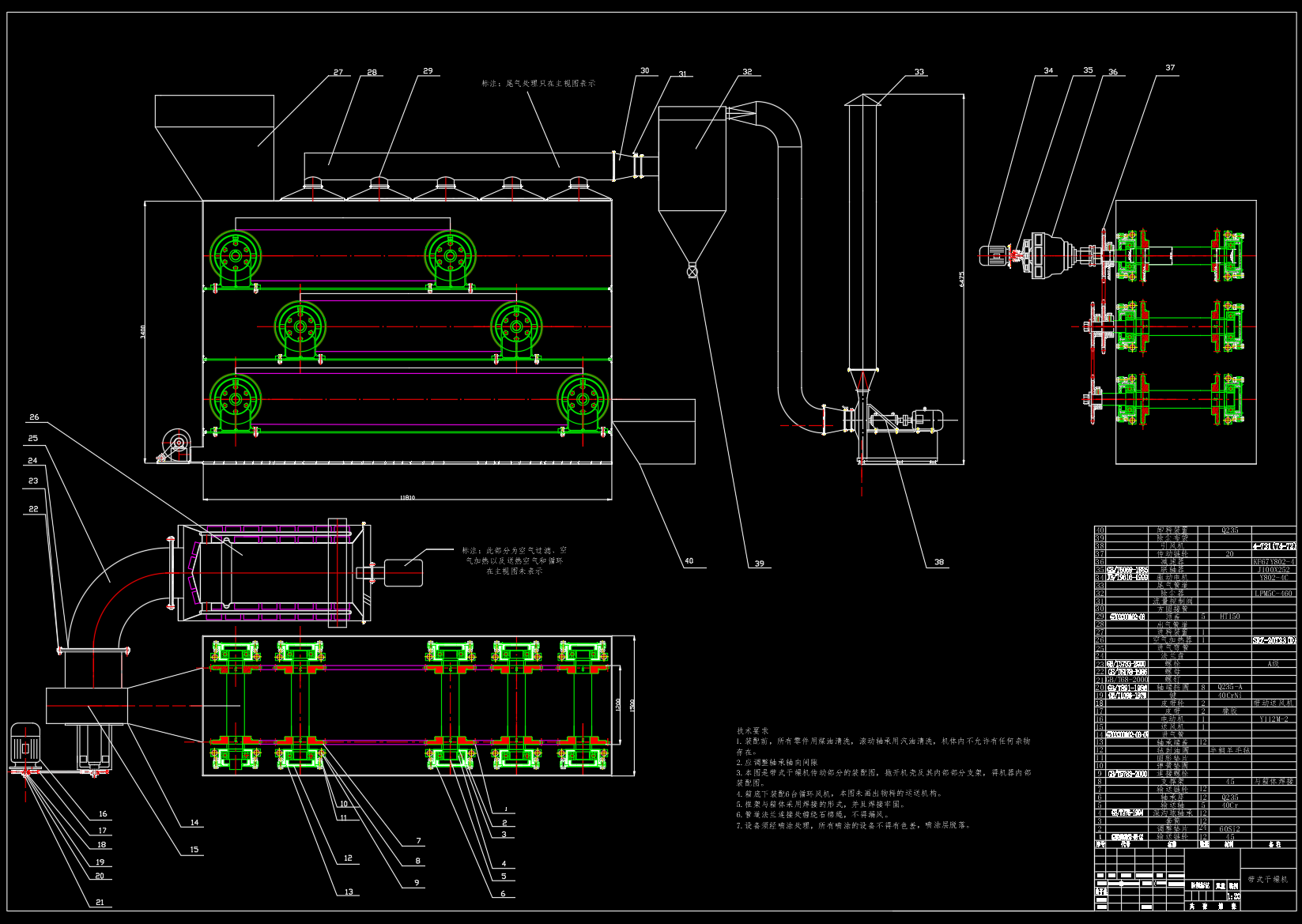
Task: Select the top-left green conveyor sprocket
Action: [x=235, y=256]
